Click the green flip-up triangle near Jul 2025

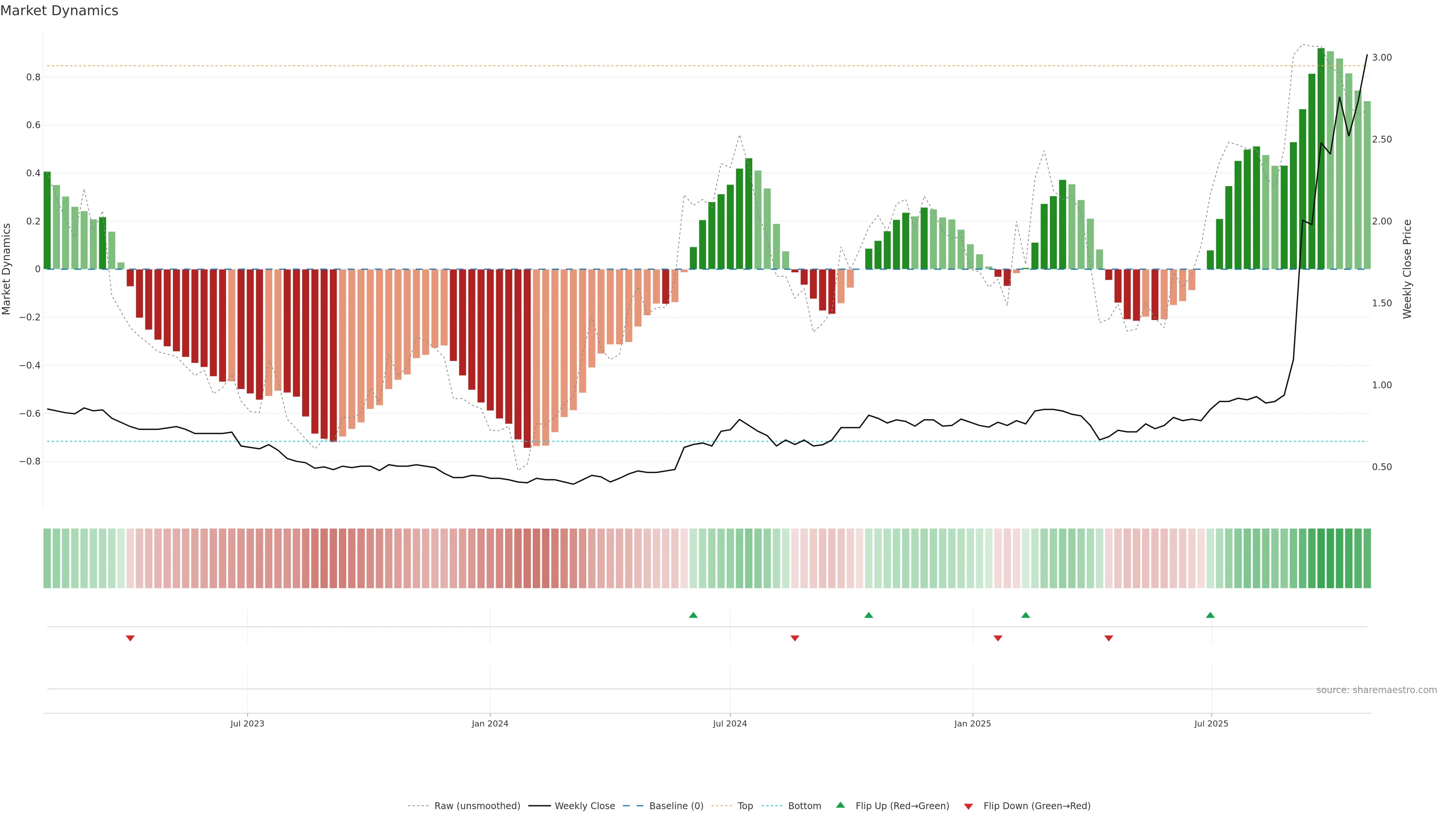point(1210,615)
